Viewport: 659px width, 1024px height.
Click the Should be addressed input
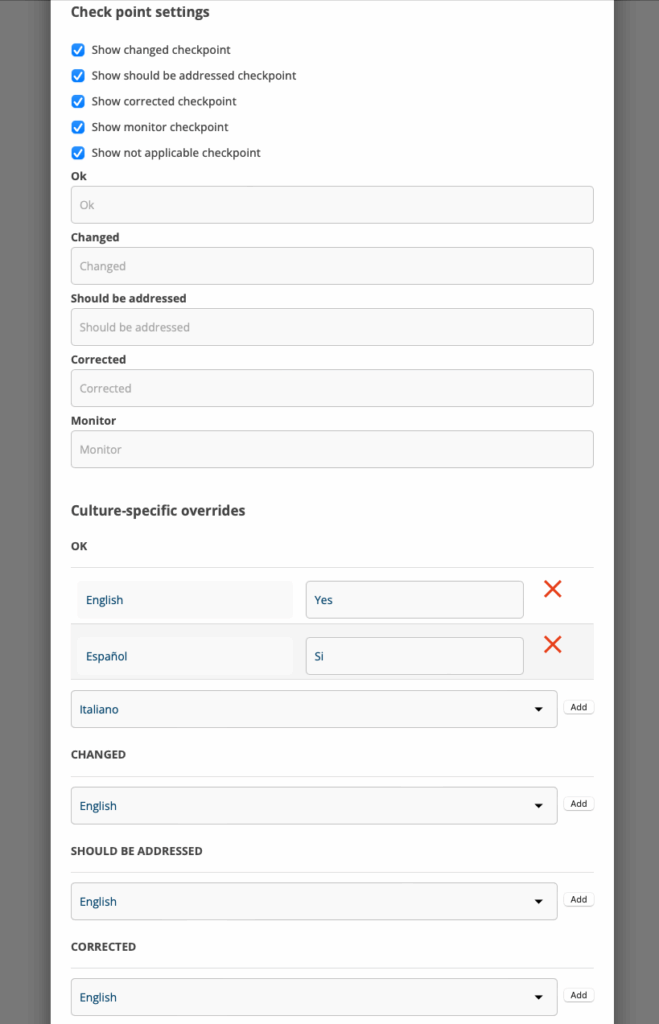coord(332,327)
